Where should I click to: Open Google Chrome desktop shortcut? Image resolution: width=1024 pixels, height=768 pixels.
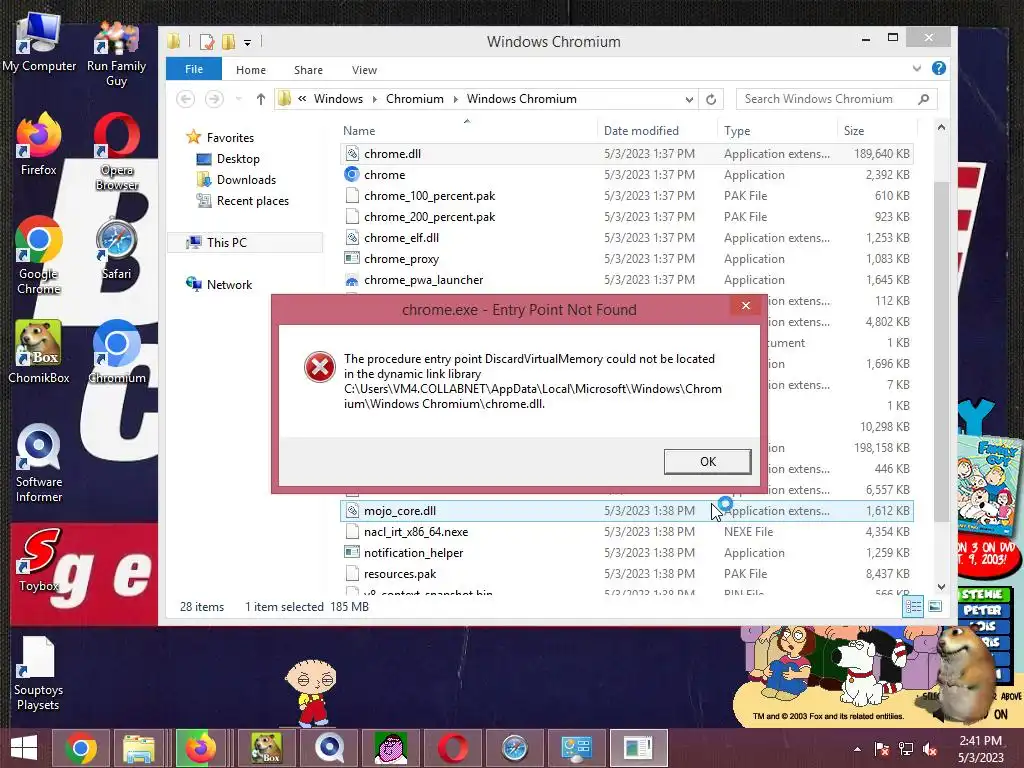39,255
